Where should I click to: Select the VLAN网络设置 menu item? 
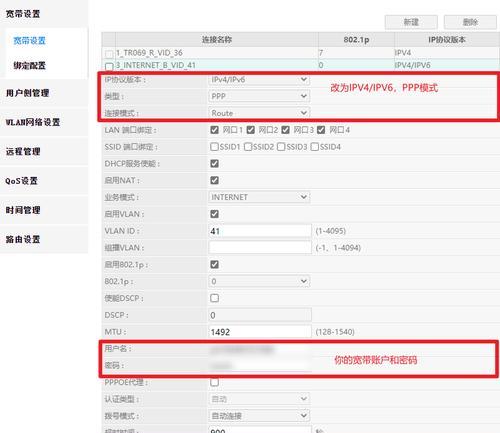pos(33,122)
